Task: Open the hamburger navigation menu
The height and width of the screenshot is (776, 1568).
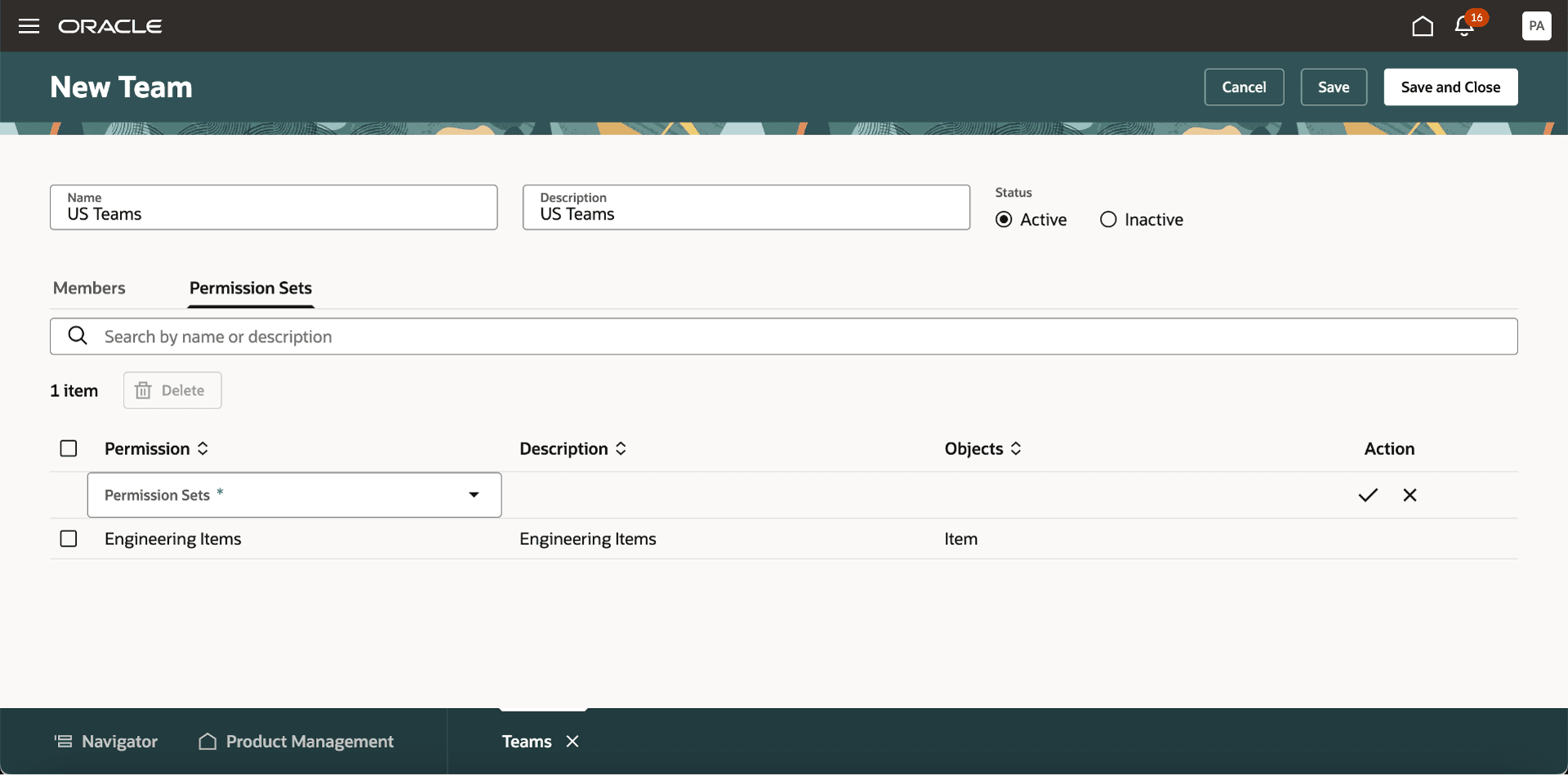Action: [29, 26]
